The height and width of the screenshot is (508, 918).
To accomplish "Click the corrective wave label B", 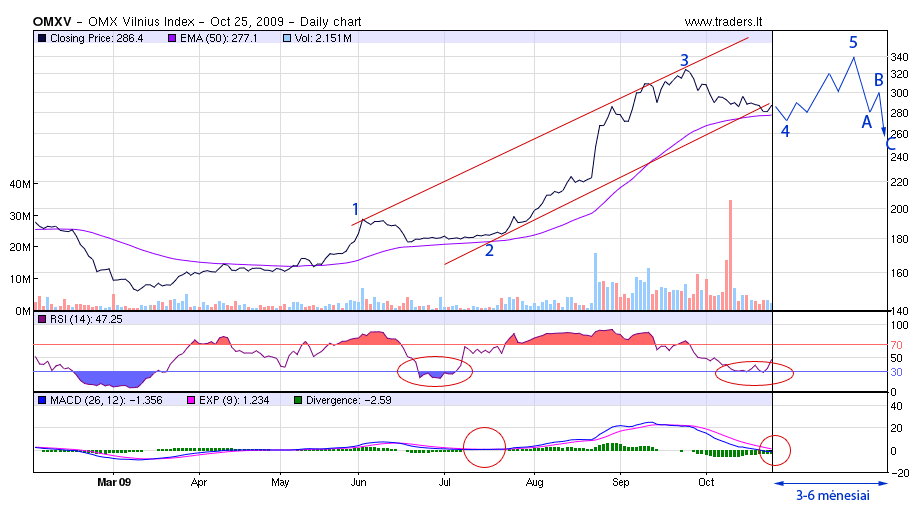I will pyautogui.click(x=879, y=79).
